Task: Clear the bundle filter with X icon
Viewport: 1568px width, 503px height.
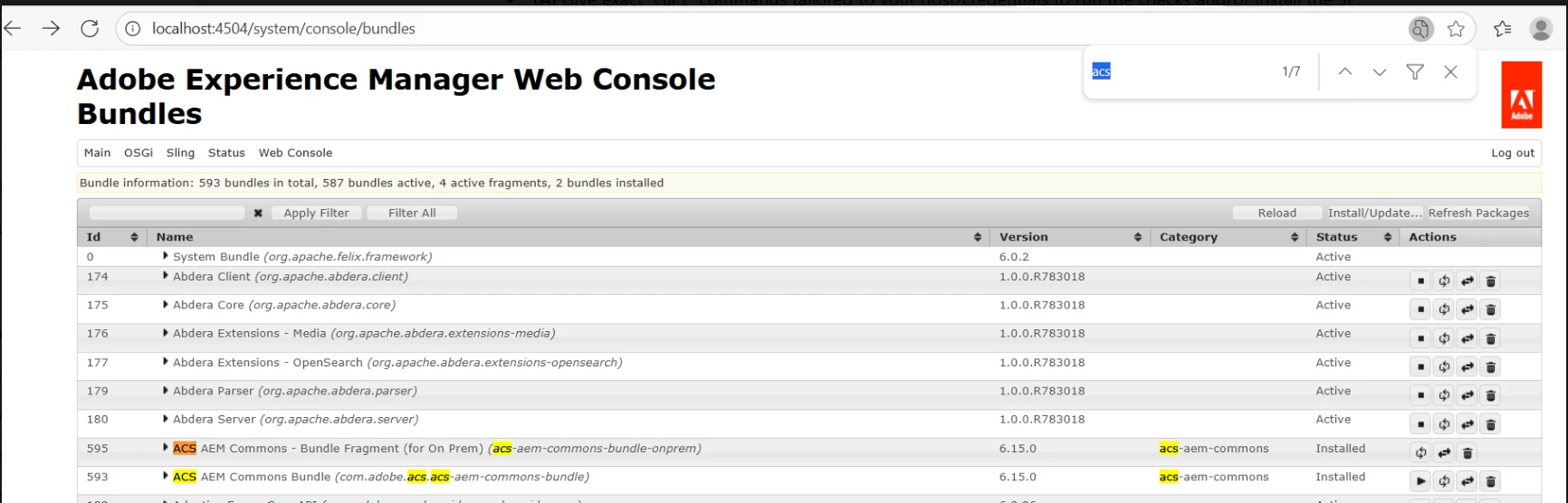Action: [258, 214]
